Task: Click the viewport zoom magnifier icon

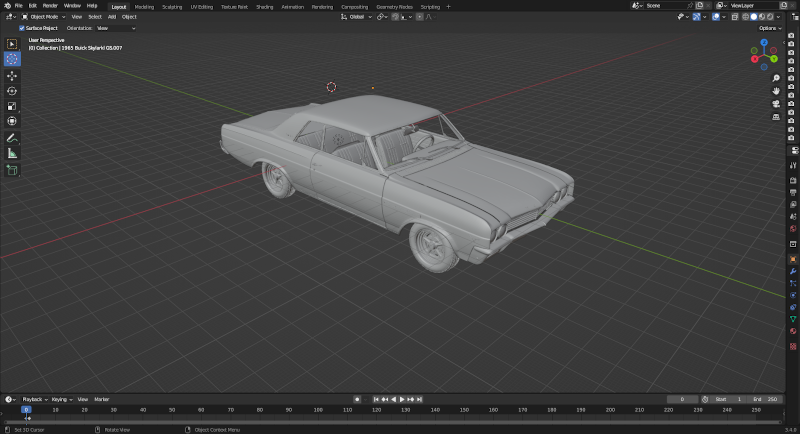Action: [x=776, y=78]
